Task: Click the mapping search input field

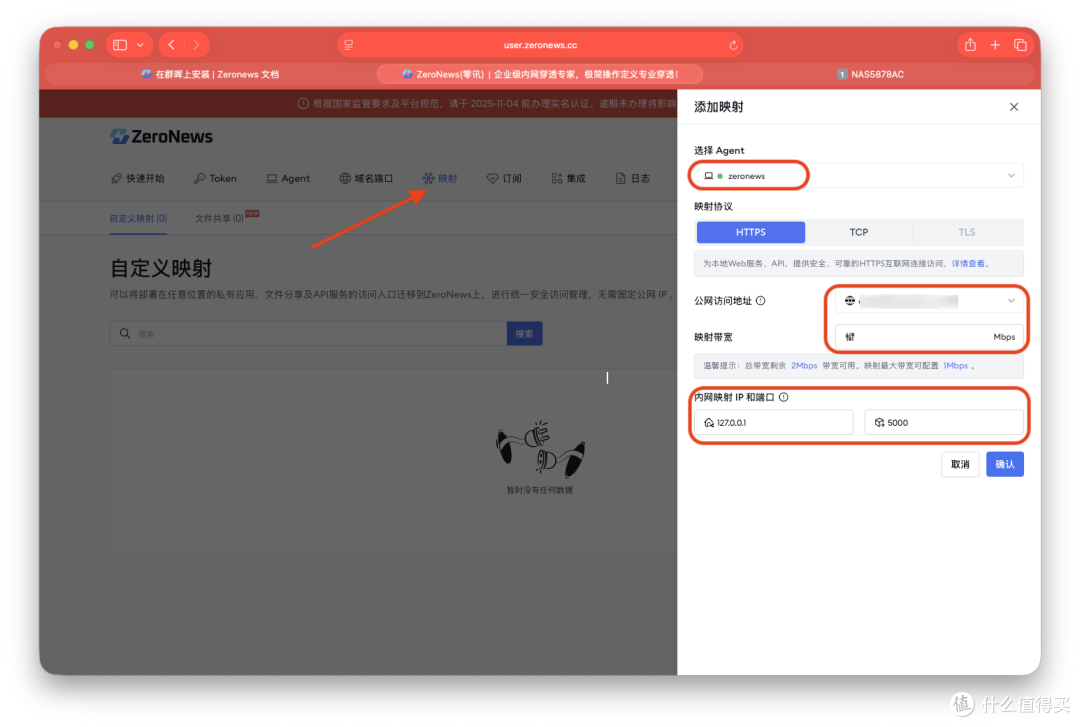Action: click(x=308, y=334)
